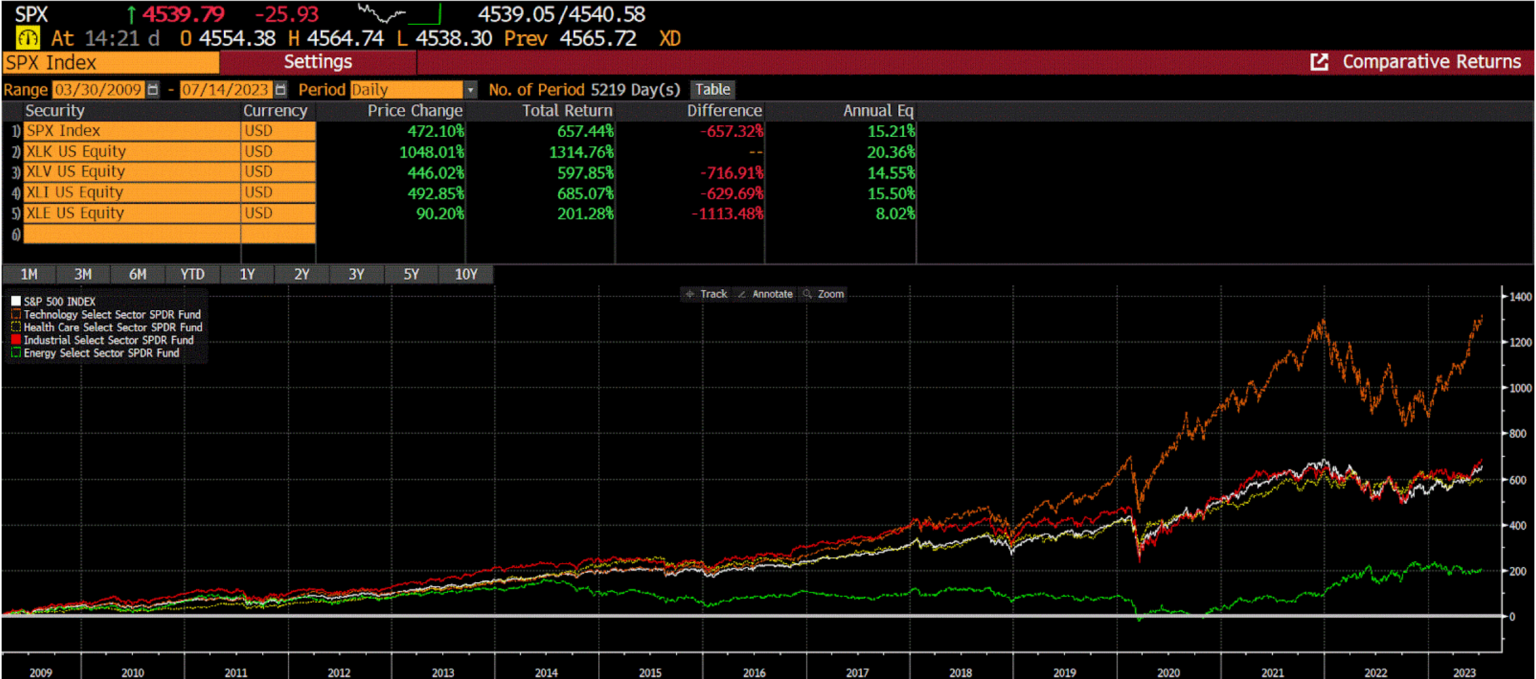Select the 5Y time range tab
Screen dimensions: 1536x679
(411, 275)
